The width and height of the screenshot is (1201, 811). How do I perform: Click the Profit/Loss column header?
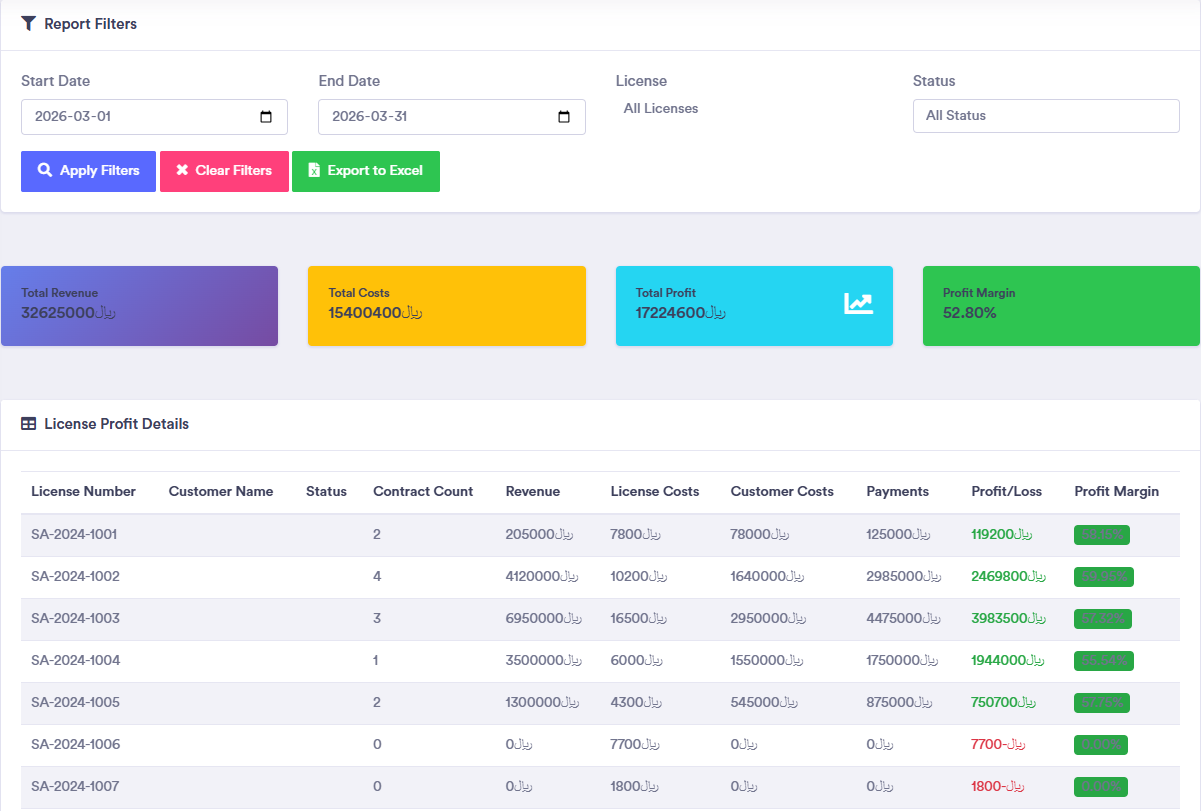pyautogui.click(x=1007, y=492)
